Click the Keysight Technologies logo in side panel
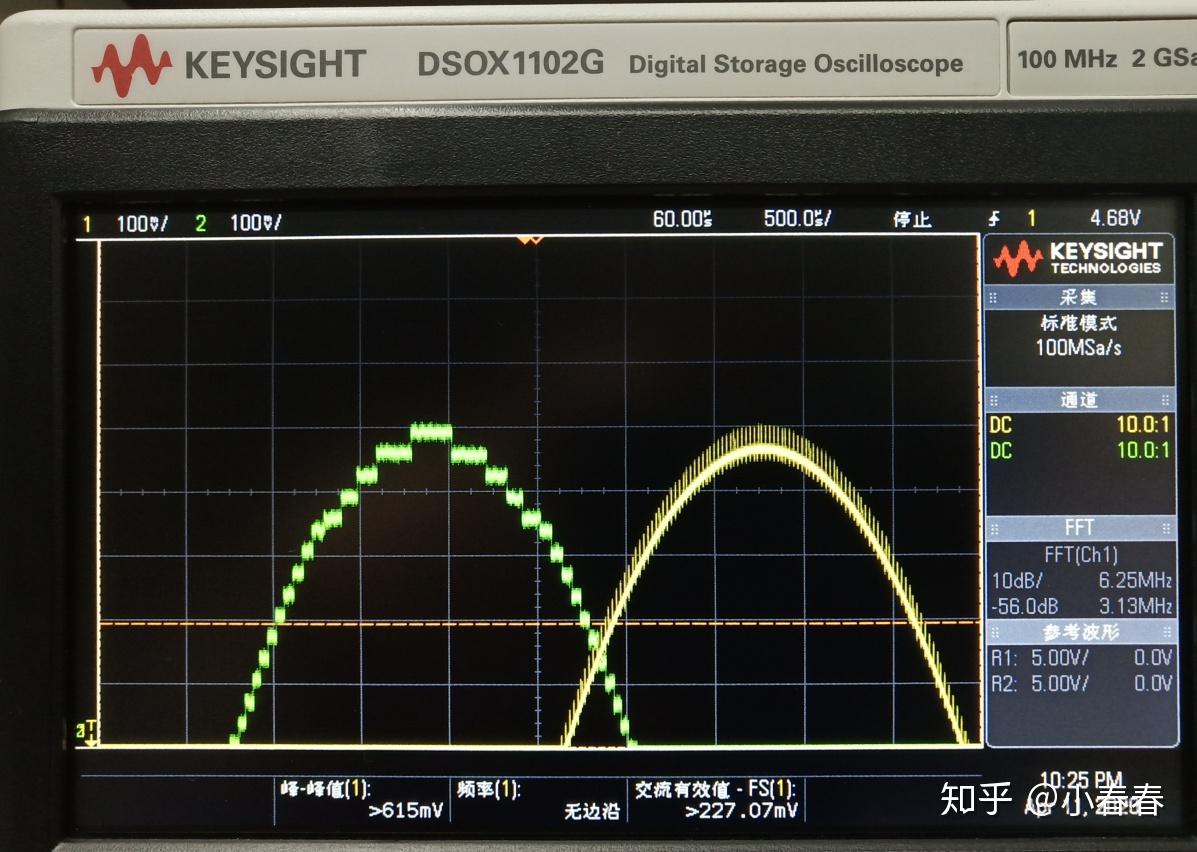This screenshot has width=1197, height=852. click(x=1078, y=259)
